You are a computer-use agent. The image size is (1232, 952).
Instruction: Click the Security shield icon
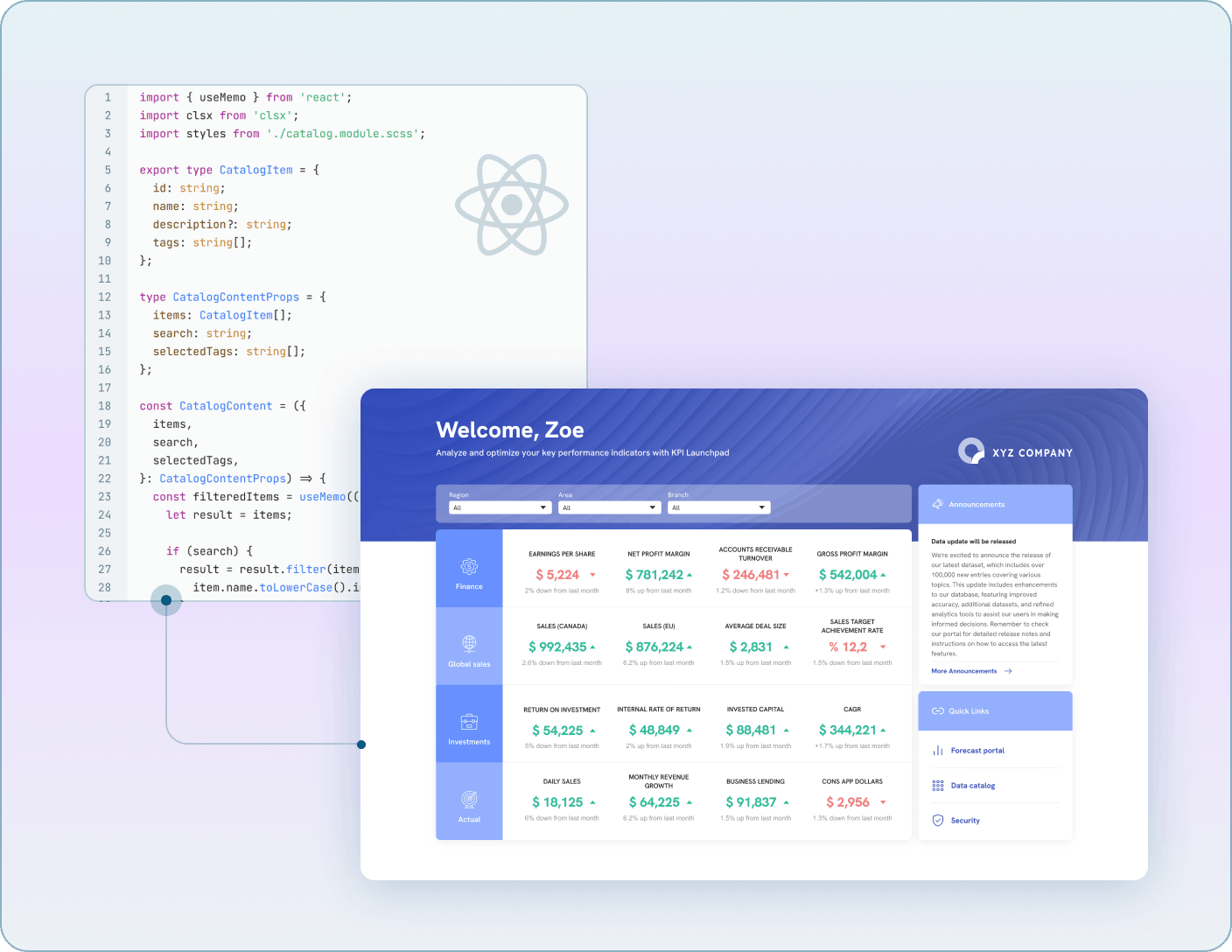coord(937,820)
